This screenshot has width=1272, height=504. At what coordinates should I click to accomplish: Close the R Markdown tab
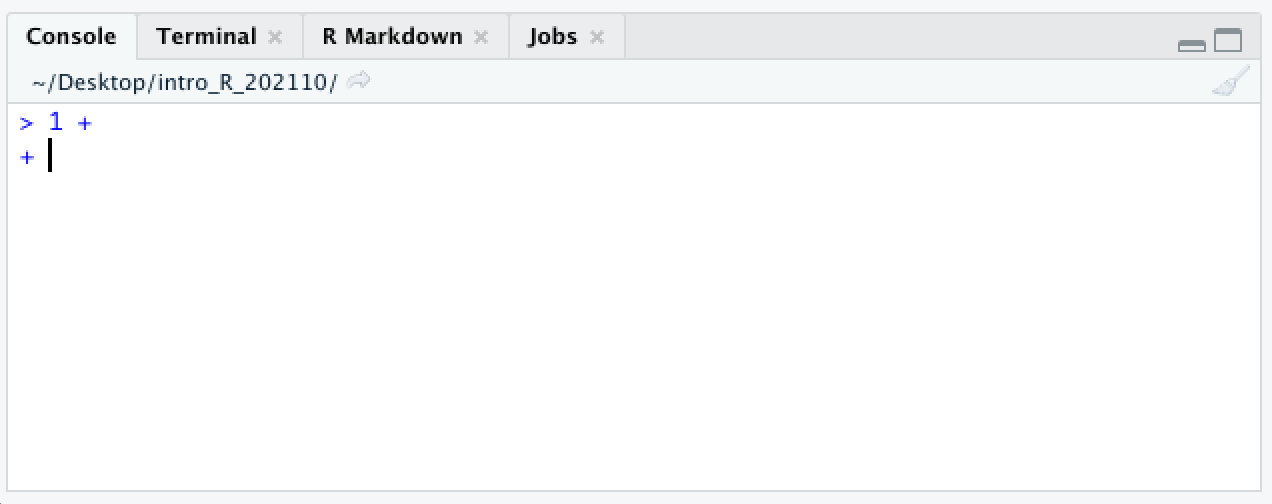pos(481,37)
